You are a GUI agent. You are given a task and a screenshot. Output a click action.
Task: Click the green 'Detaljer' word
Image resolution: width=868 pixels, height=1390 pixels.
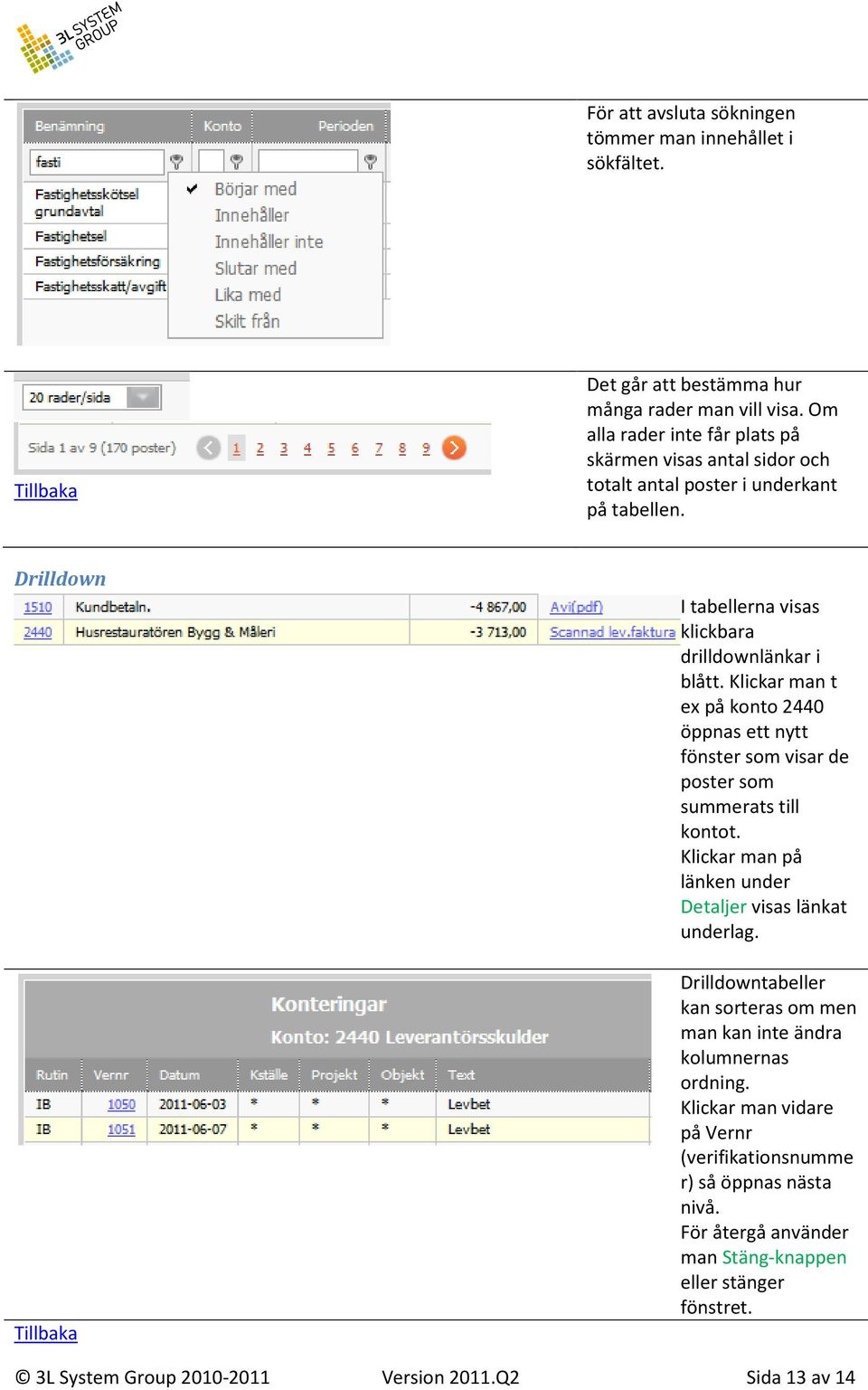[713, 906]
